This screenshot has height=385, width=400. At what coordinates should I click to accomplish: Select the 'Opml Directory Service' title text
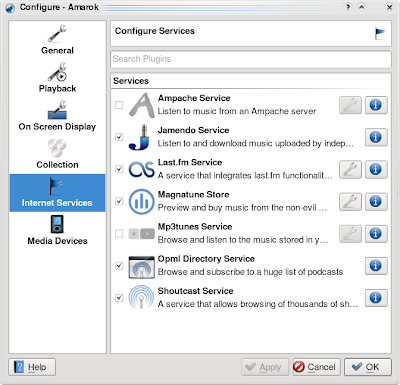click(206, 259)
